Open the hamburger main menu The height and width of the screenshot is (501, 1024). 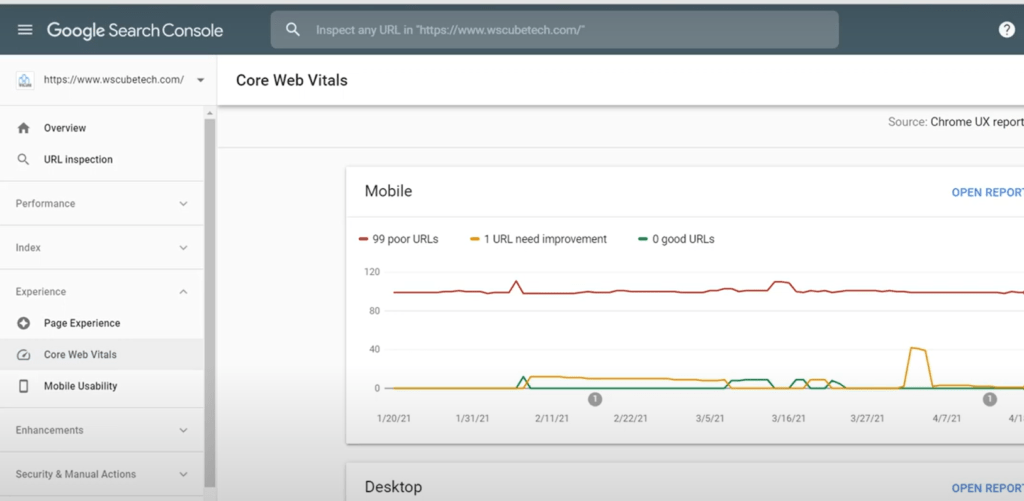(x=25, y=29)
